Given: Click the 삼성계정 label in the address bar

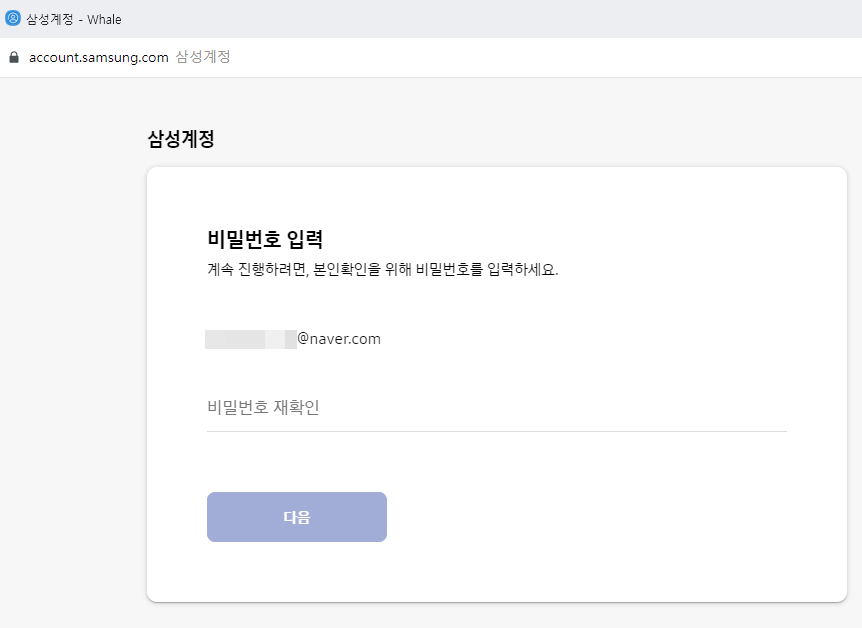Looking at the screenshot, I should tap(203, 57).
